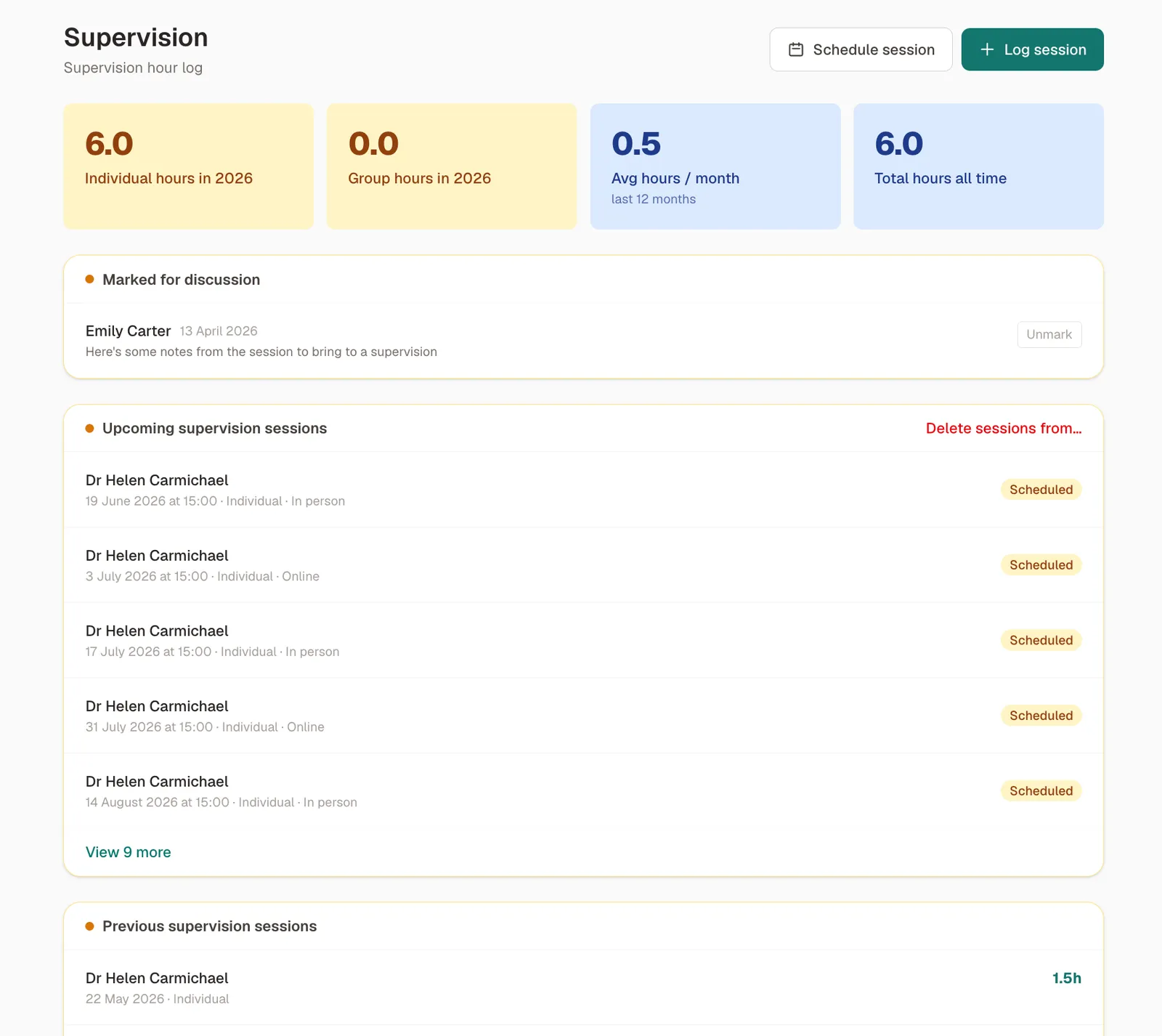Screen dimensions: 1162x1036
Task: Select the Avg hours / month card
Action: pos(715,166)
